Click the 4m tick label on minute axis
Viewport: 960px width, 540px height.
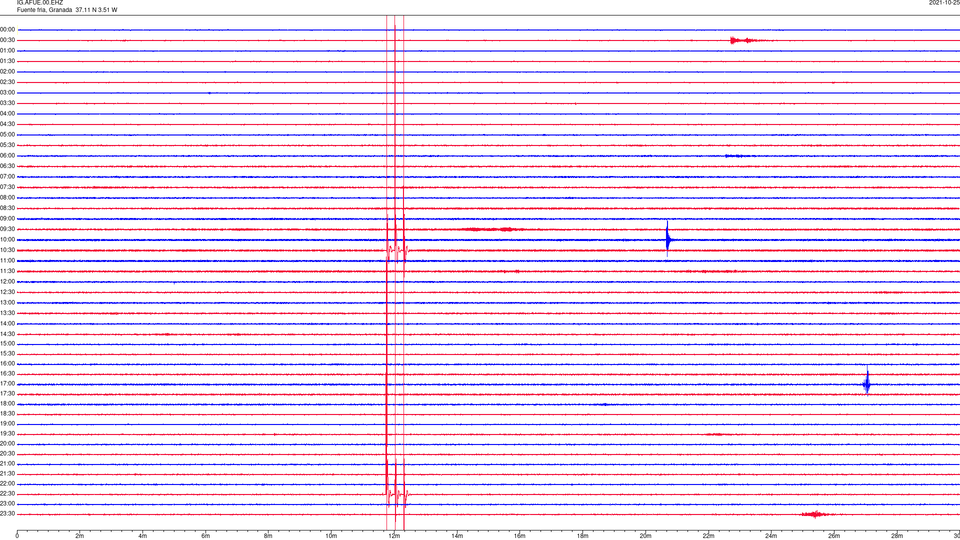[143, 536]
